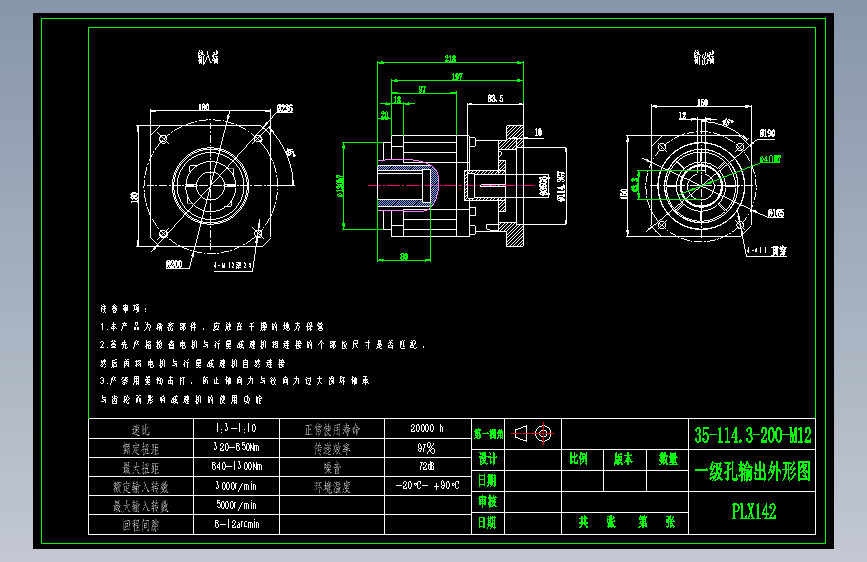Click the model name PLX142
Image resolution: width=867 pixels, height=562 pixels.
(x=754, y=511)
